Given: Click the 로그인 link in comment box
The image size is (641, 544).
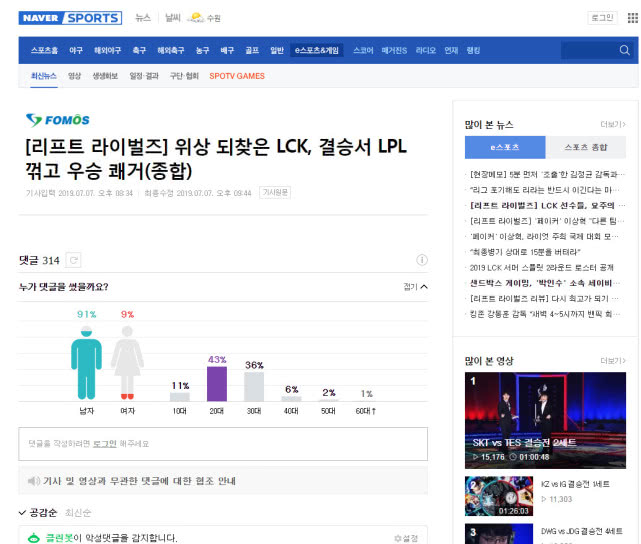Looking at the screenshot, I should click(x=105, y=443).
